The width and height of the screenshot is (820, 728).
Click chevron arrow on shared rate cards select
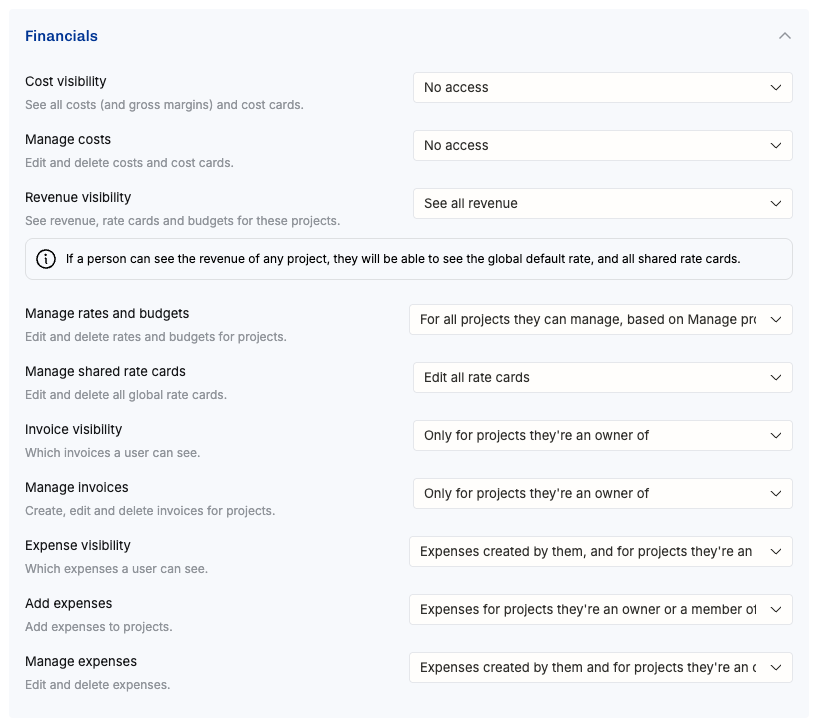click(776, 378)
